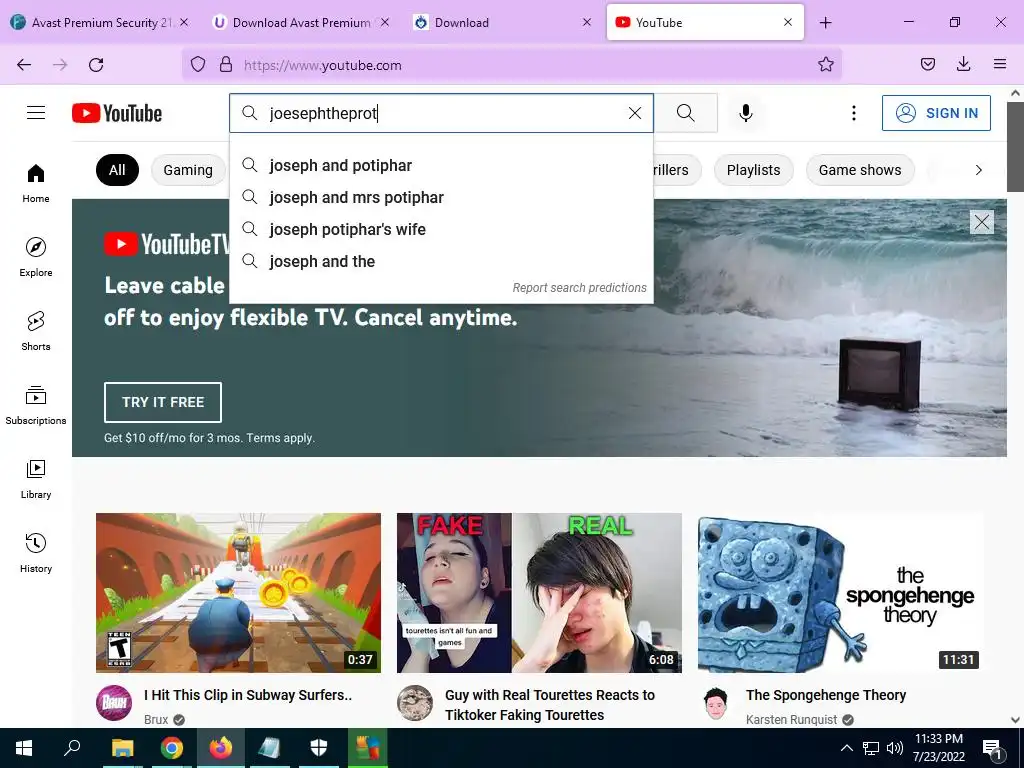This screenshot has width=1024, height=768.
Task: Open the Tourettes video channel avatar
Action: click(x=415, y=703)
